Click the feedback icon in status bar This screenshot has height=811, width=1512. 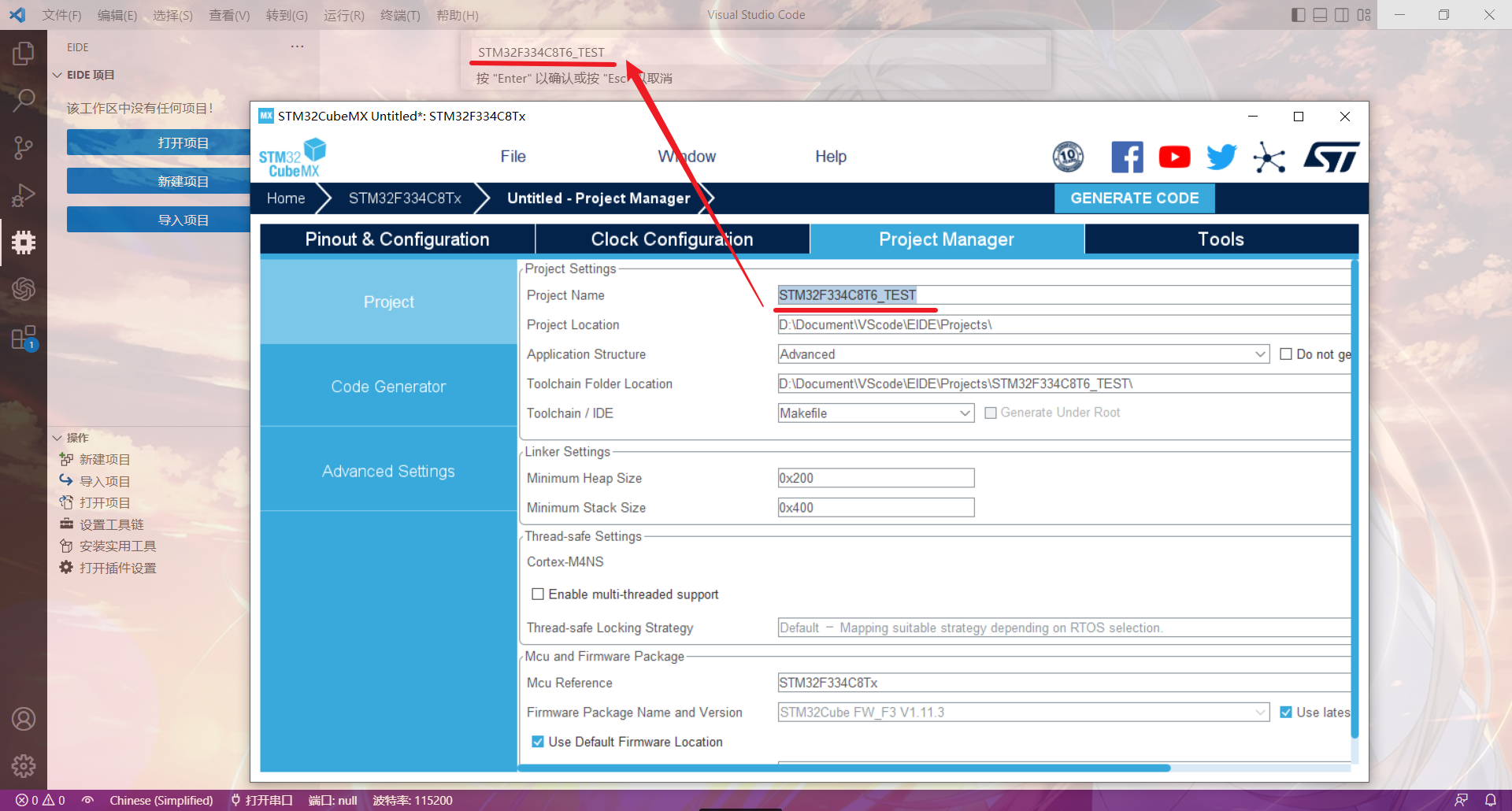coord(1461,800)
